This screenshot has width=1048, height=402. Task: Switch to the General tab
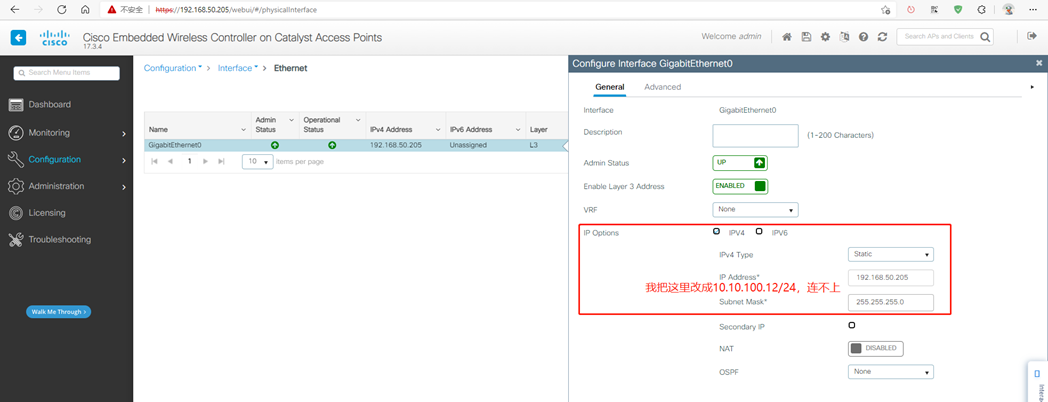(x=610, y=87)
